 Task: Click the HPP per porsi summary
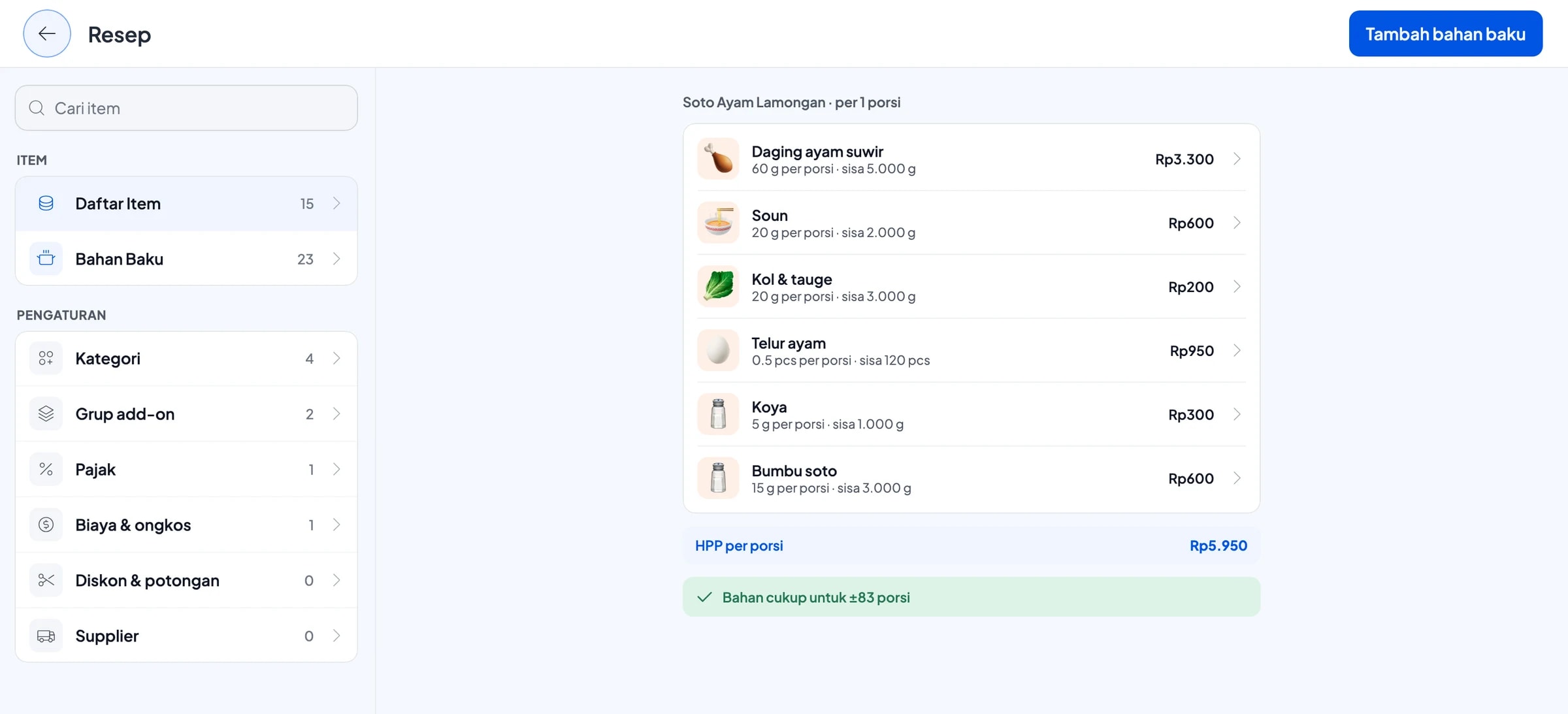[x=972, y=545]
